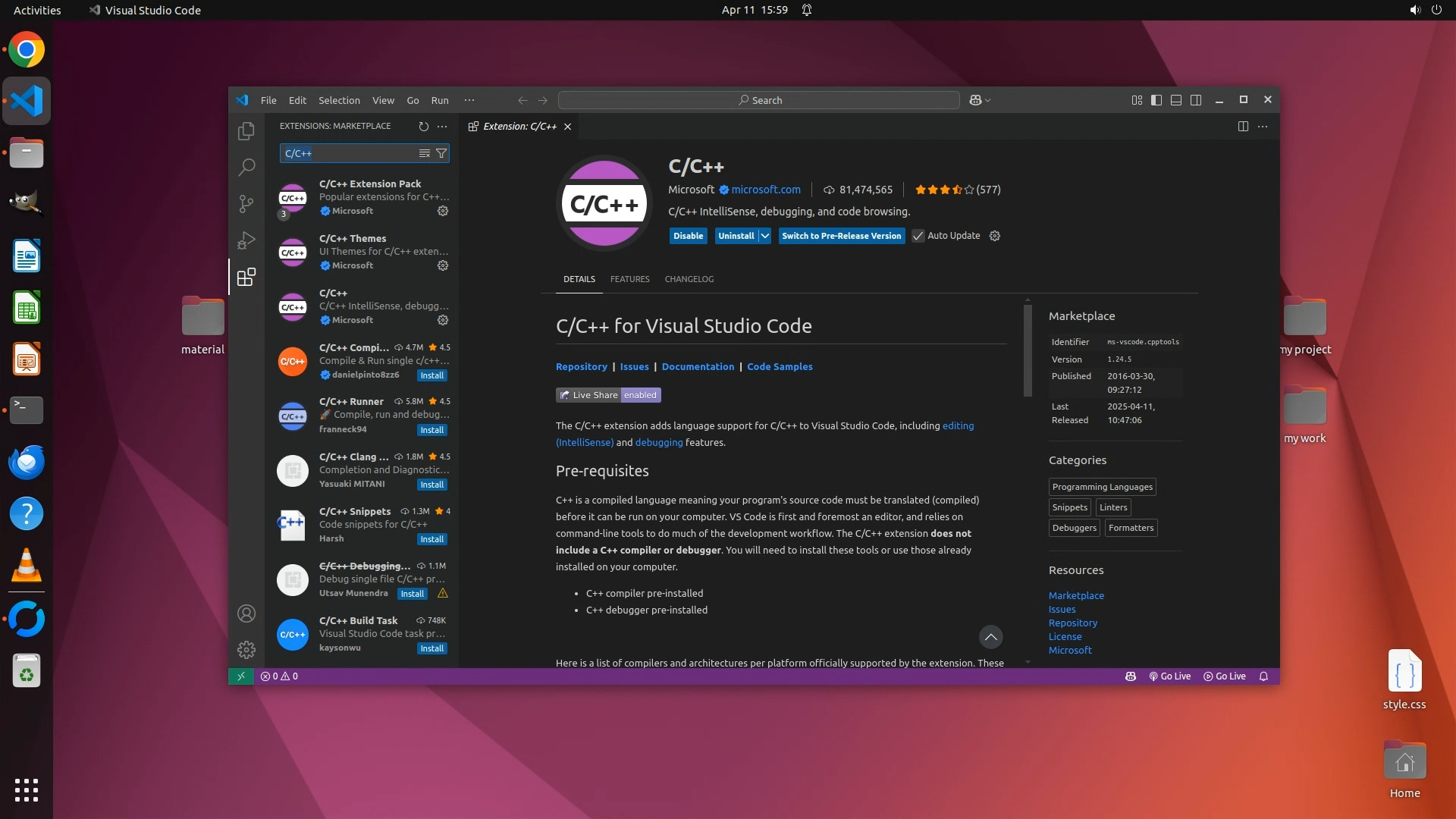Clear extensions search results icon
The width and height of the screenshot is (1456, 819).
pyautogui.click(x=425, y=153)
